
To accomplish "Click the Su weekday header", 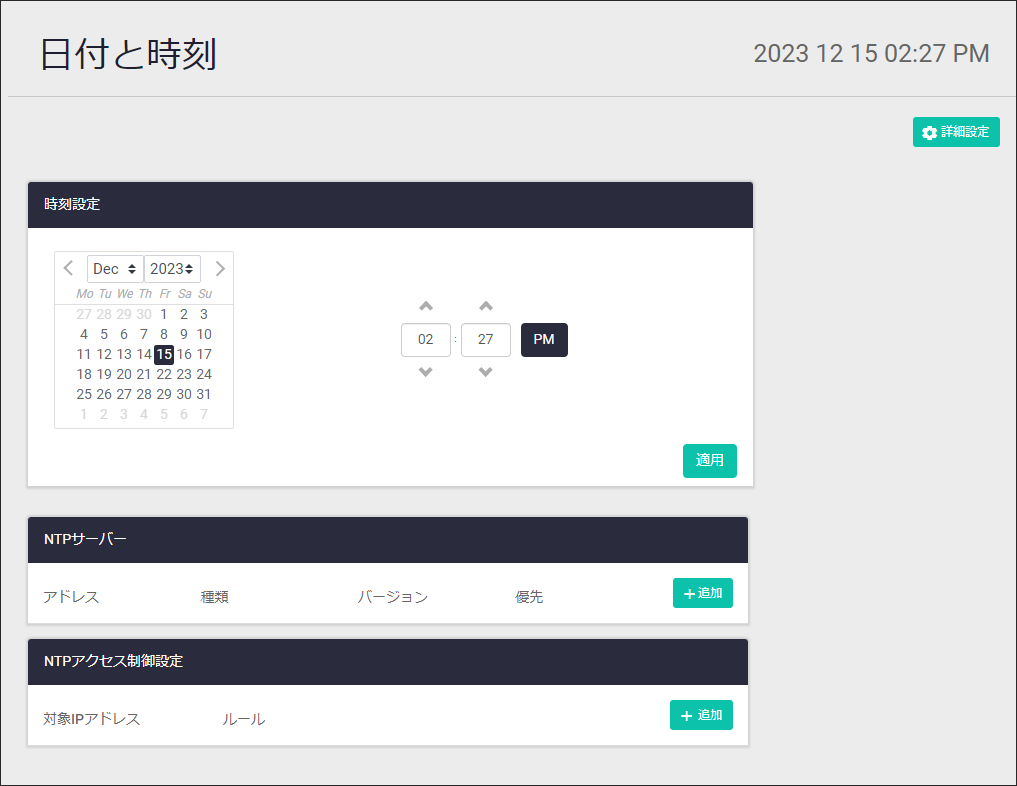I will pyautogui.click(x=205, y=294).
